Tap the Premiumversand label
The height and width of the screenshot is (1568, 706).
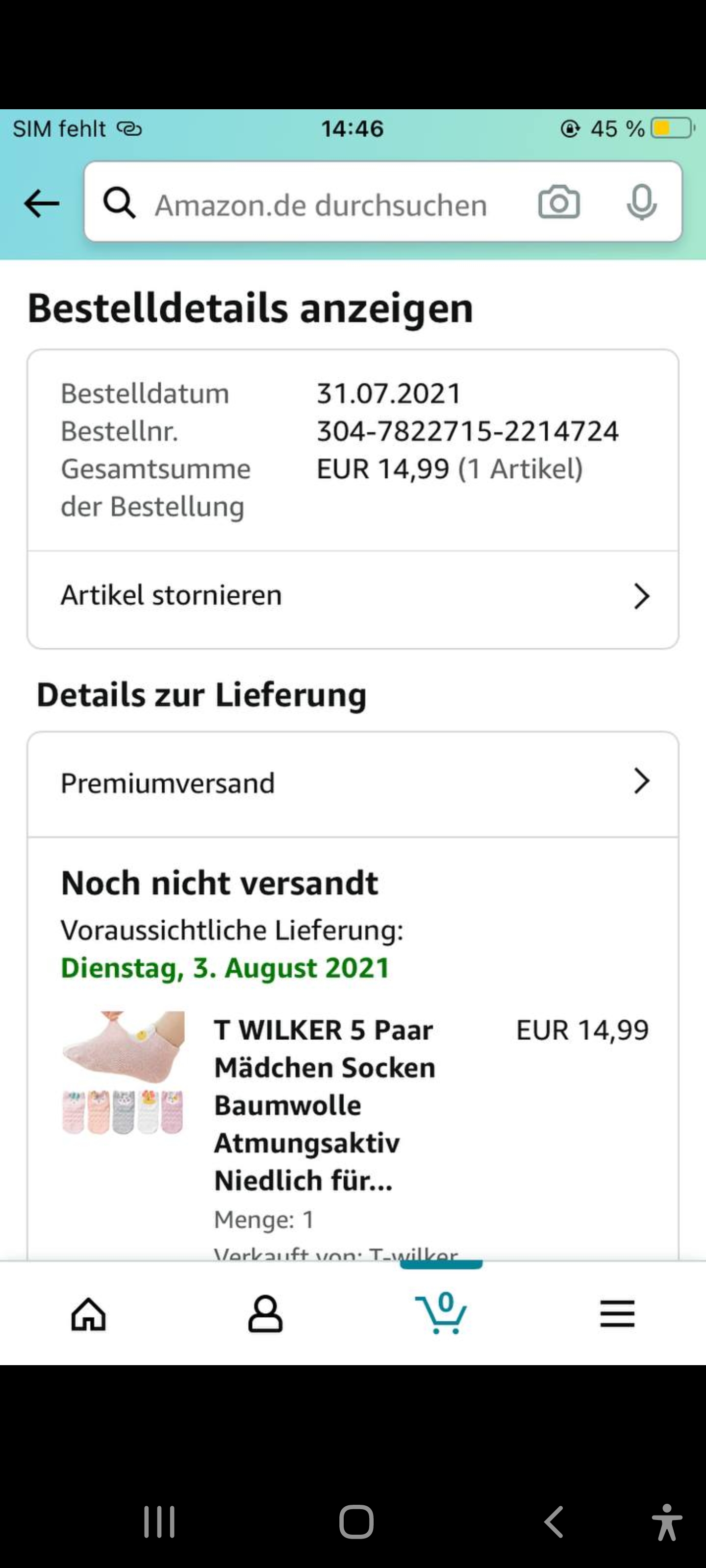point(168,784)
